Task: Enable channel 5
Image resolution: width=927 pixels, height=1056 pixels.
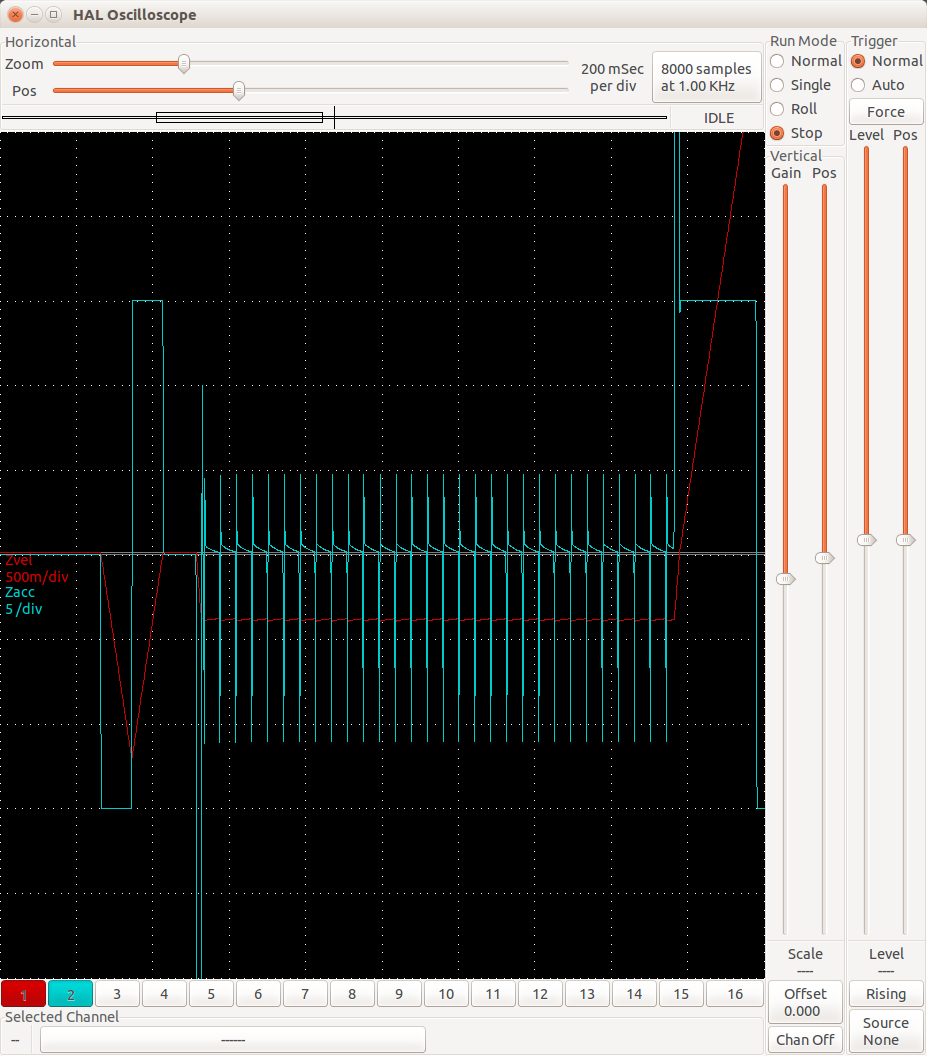Action: (212, 994)
